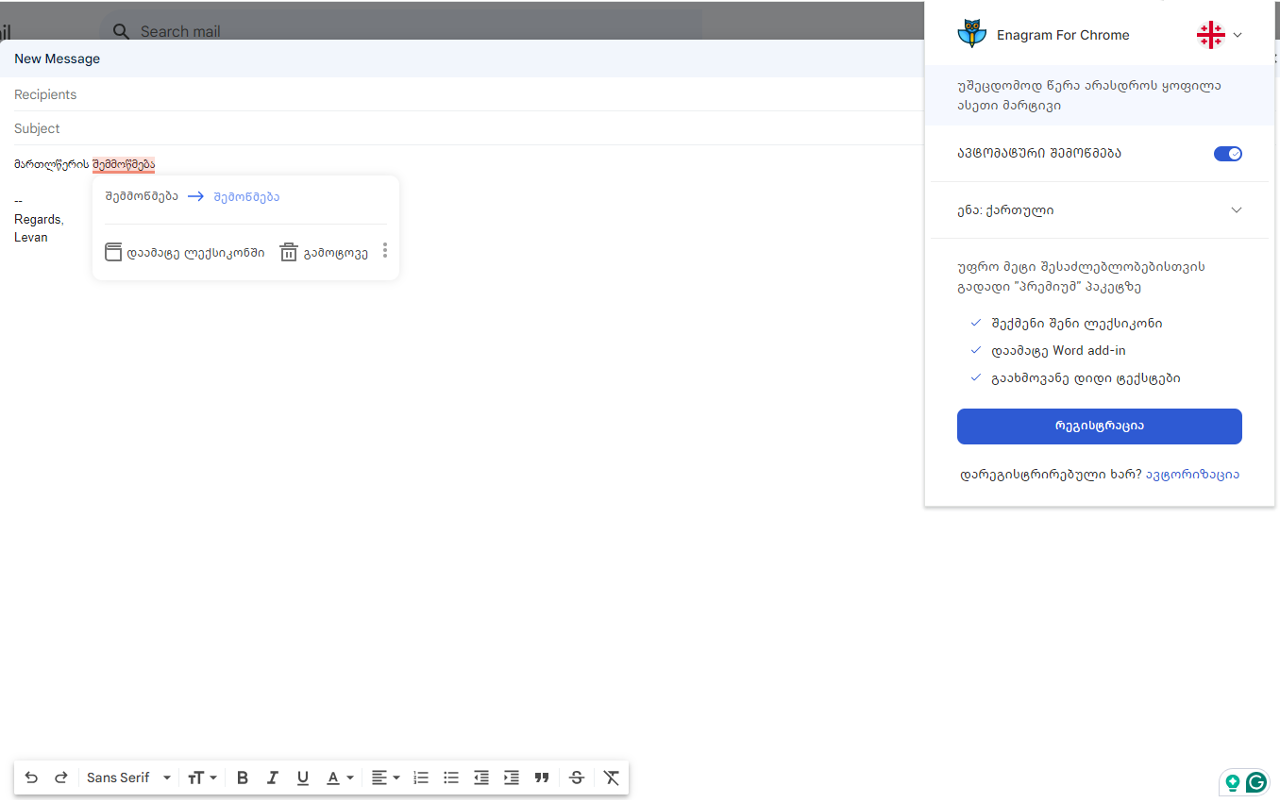
Task: Open the ავტორიზაცია link
Action: 1193,475
